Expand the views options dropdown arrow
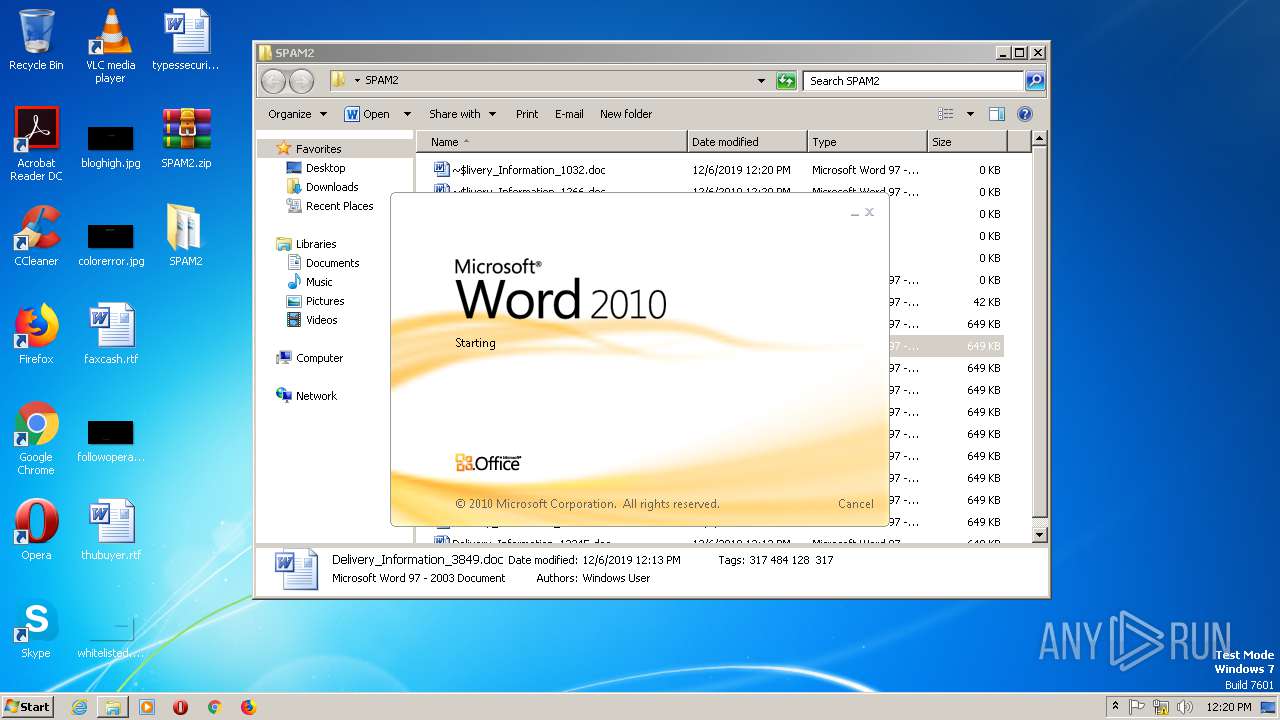1280x720 pixels. pyautogui.click(x=970, y=114)
